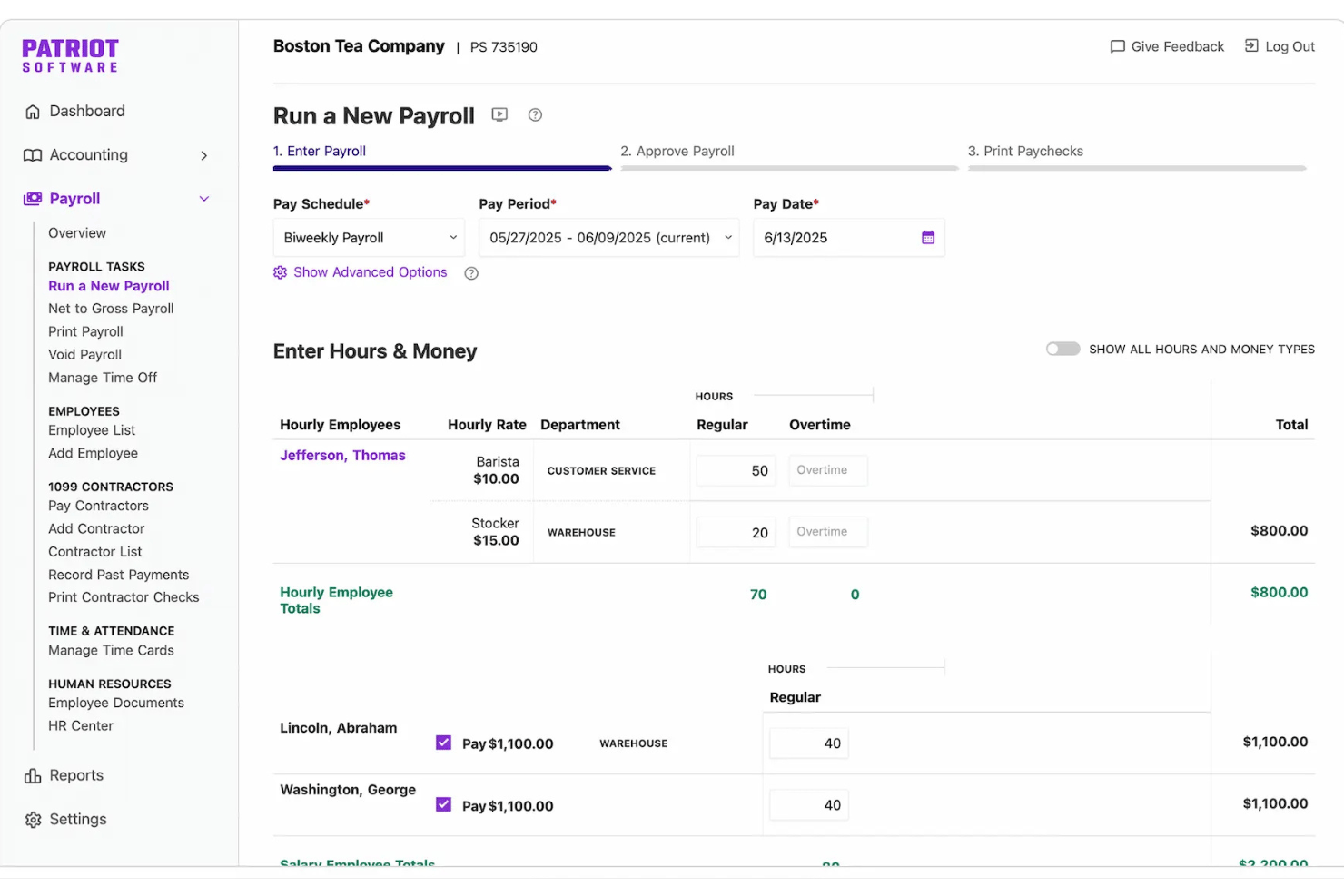Open Employee Documents link
The width and height of the screenshot is (1344, 896).
click(116, 703)
